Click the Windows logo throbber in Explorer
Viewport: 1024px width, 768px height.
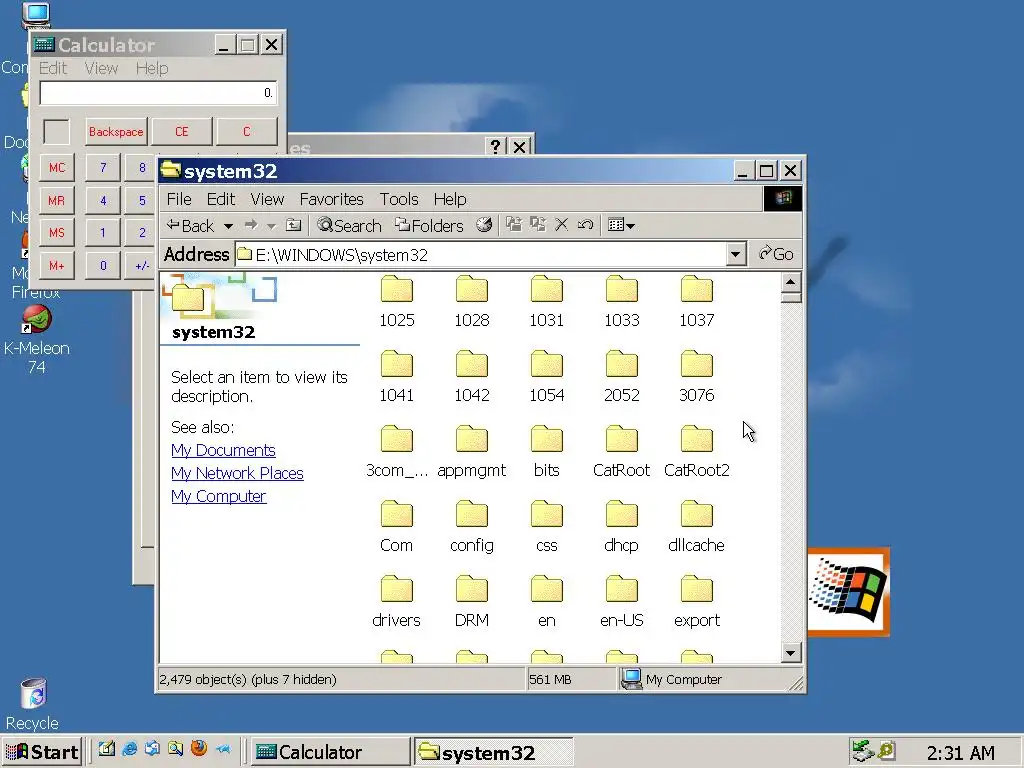[783, 199]
